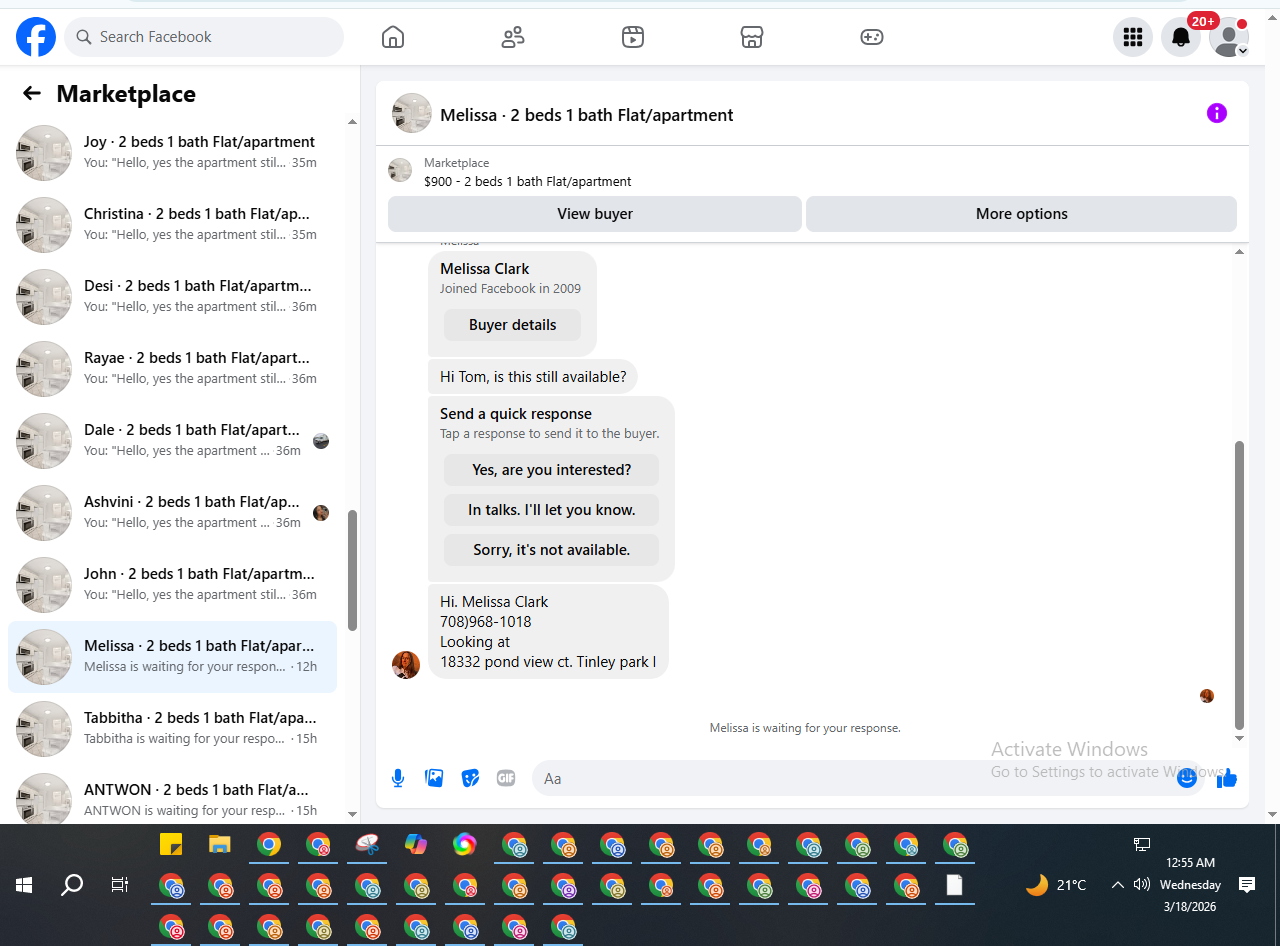Open More options for this listing

[x=1021, y=214]
